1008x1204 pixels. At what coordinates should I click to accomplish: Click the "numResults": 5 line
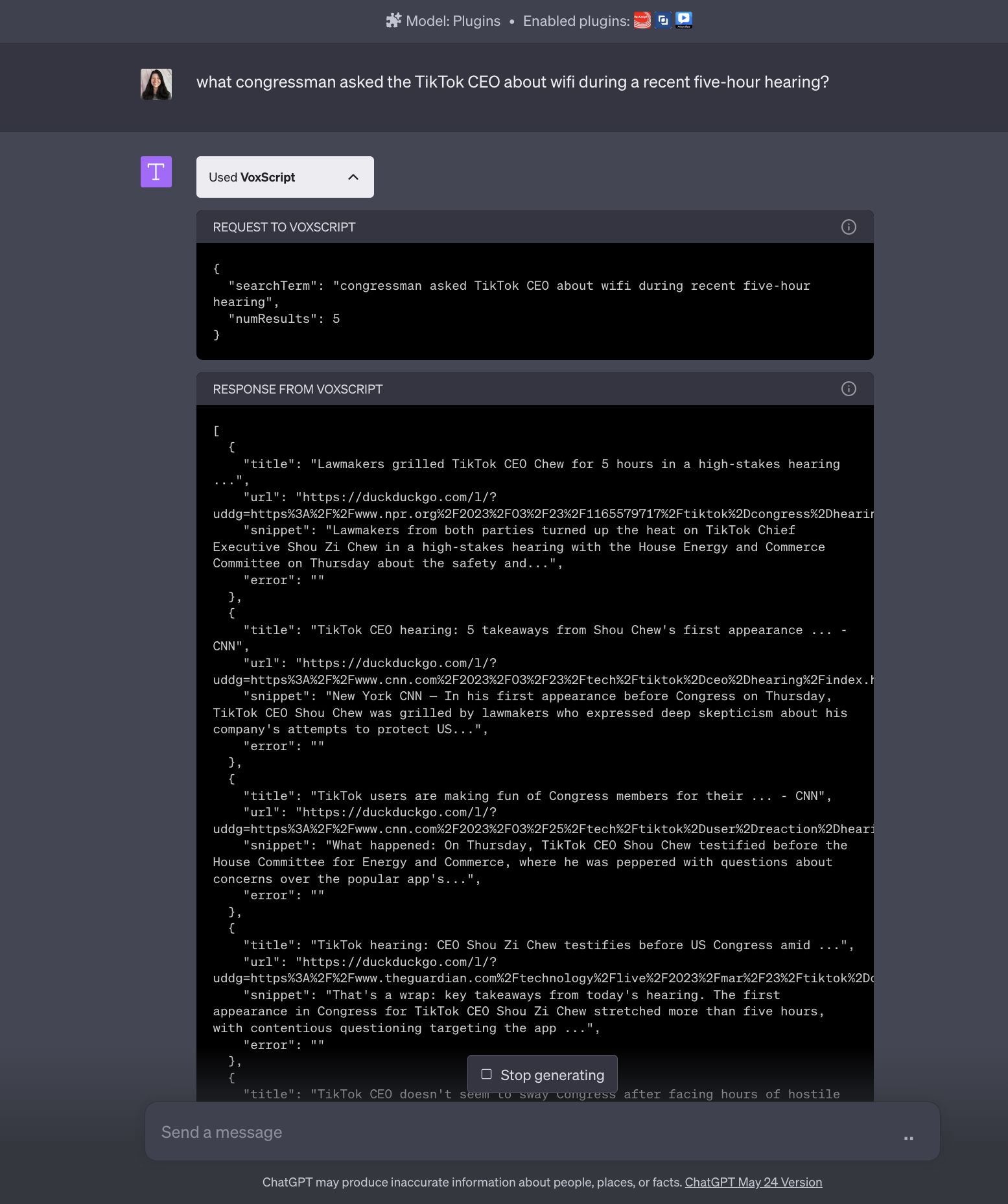(284, 319)
